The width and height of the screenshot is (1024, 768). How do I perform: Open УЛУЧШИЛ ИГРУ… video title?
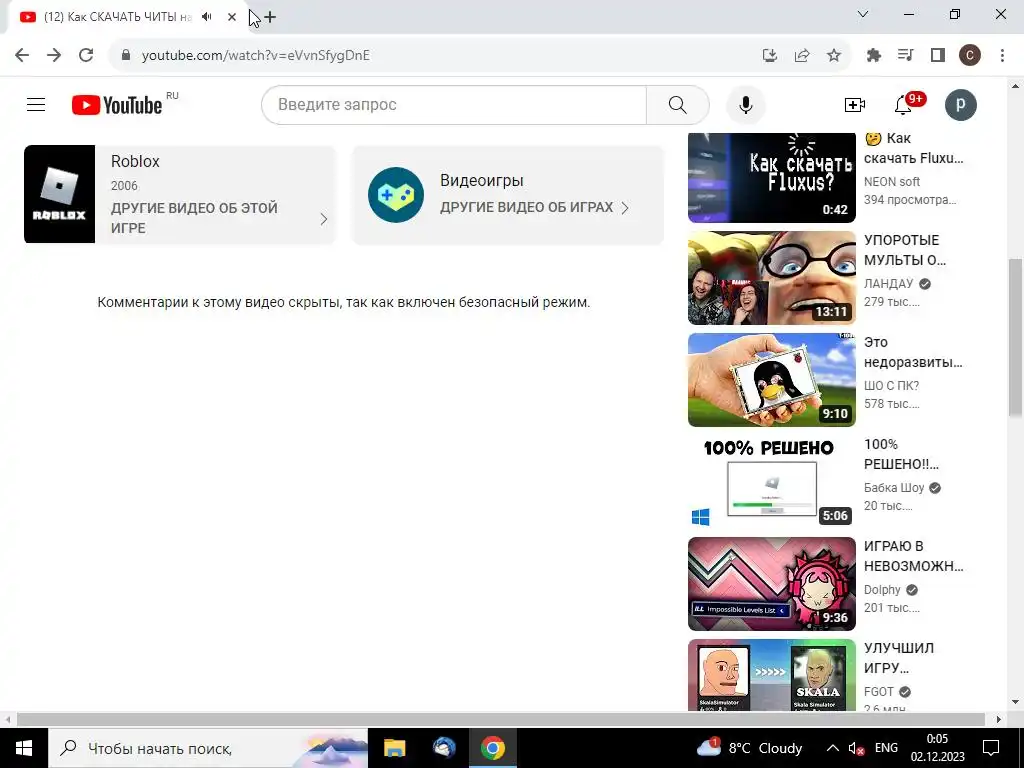click(x=899, y=658)
